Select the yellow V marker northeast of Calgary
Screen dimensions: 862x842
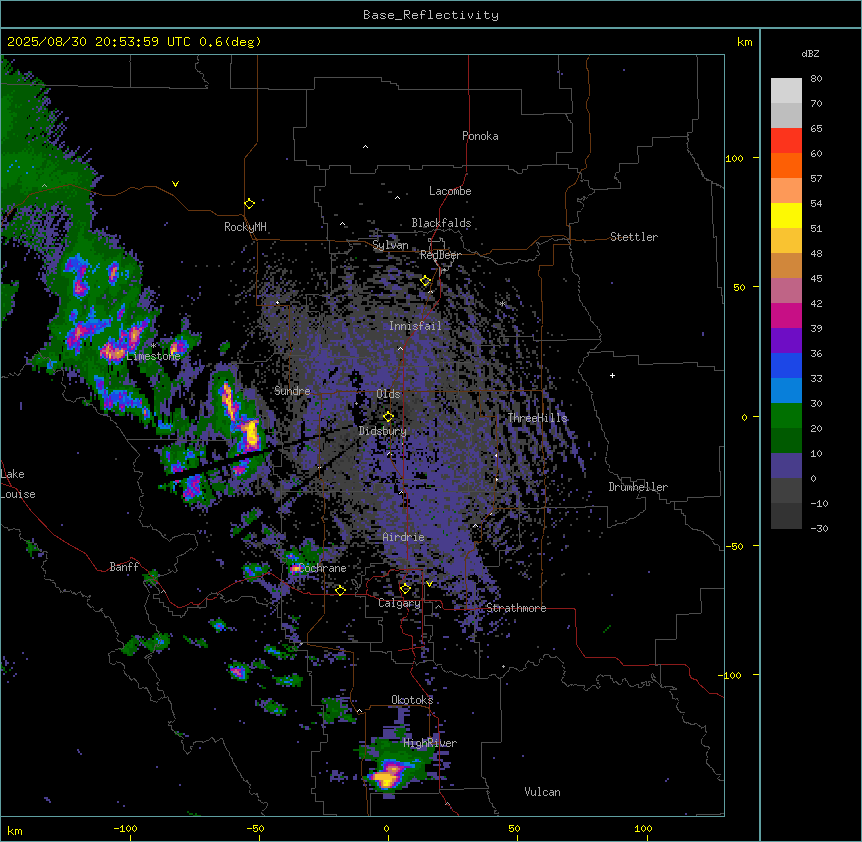click(429, 584)
